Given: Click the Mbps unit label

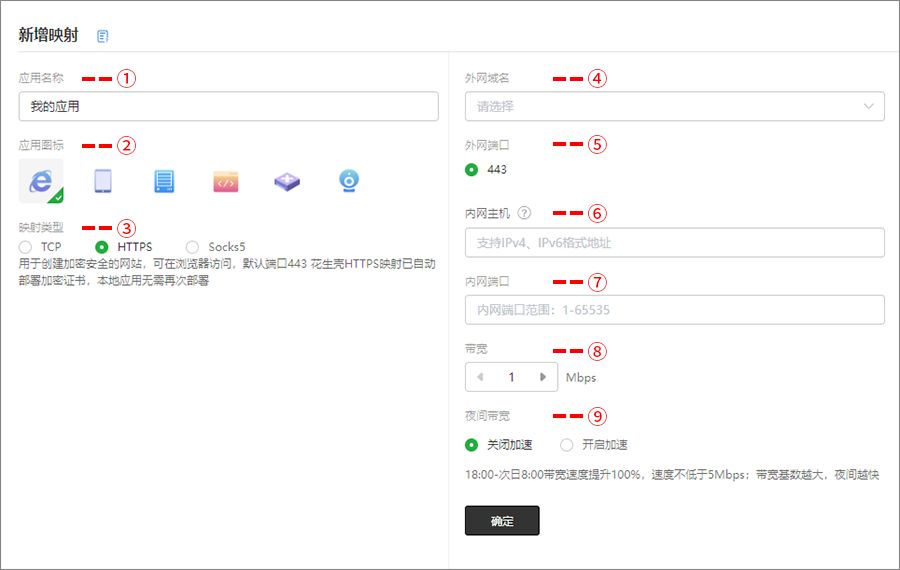Looking at the screenshot, I should (x=581, y=378).
